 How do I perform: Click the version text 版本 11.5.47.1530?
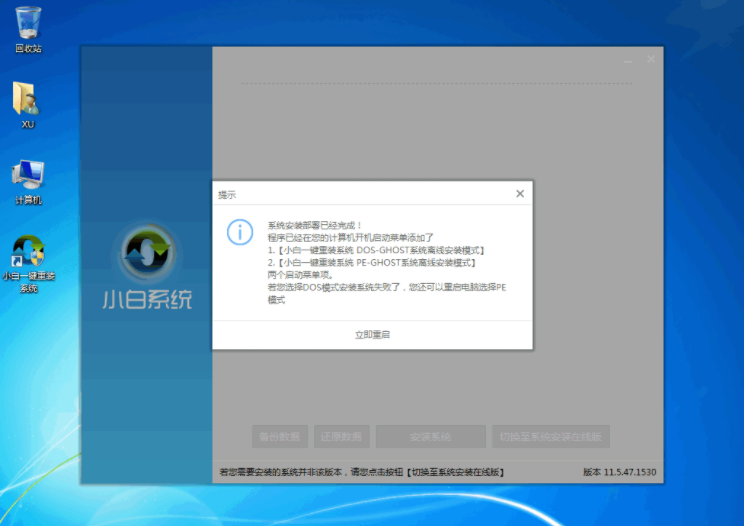(620, 472)
